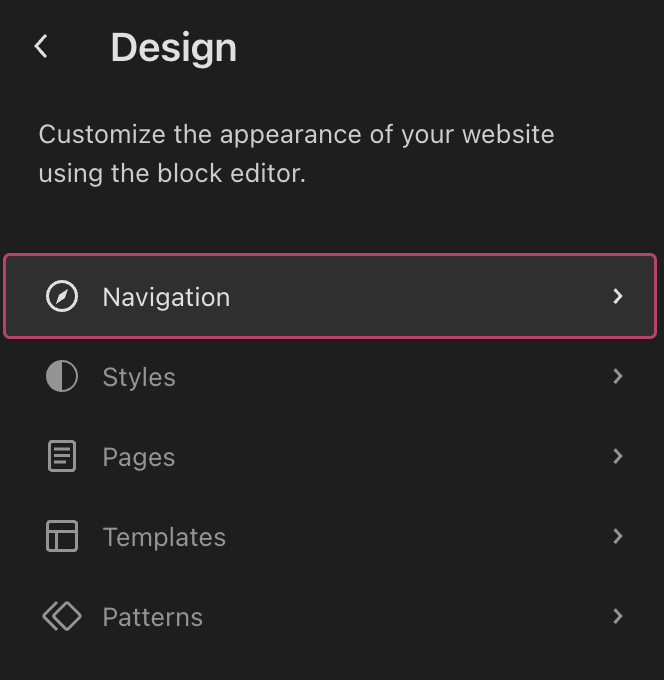Select the Pages menu item label
664x680 pixels.
click(139, 457)
